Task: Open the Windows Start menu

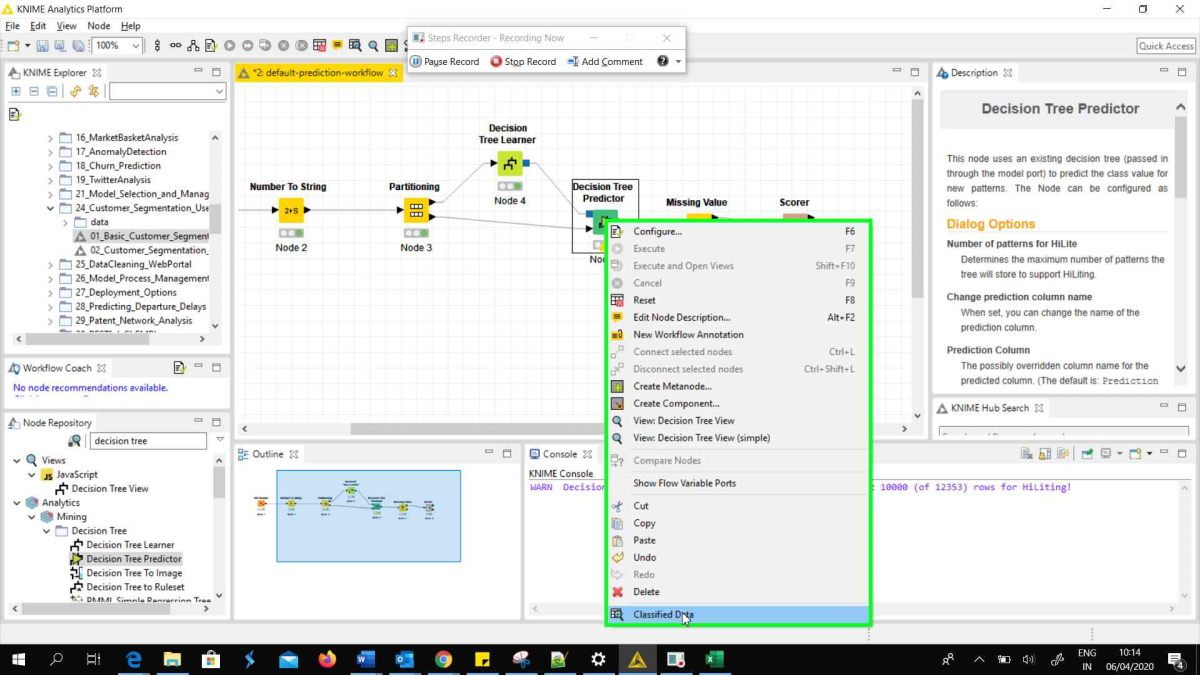Action: [x=19, y=660]
